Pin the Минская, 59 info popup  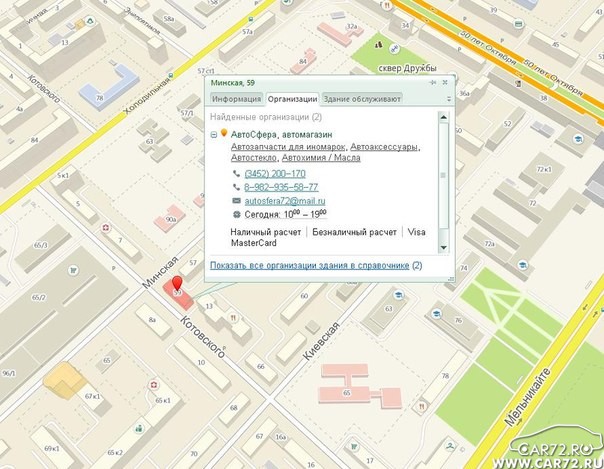433,82
